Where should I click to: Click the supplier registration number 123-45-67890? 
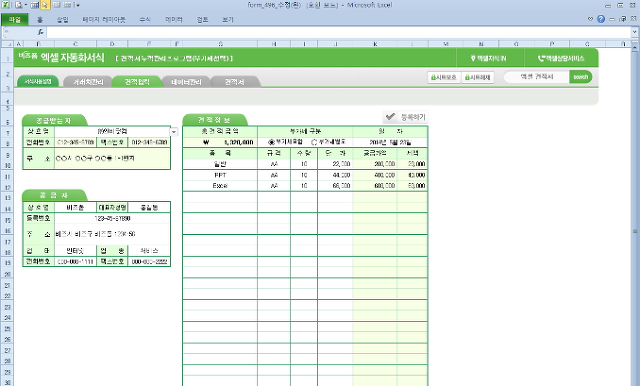pos(112,218)
